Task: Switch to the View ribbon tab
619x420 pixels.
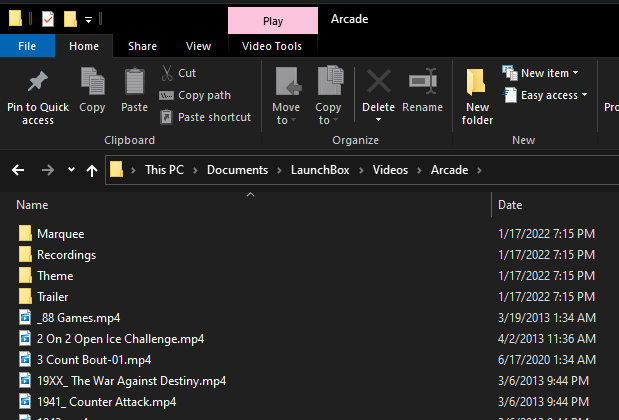Action: tap(198, 46)
